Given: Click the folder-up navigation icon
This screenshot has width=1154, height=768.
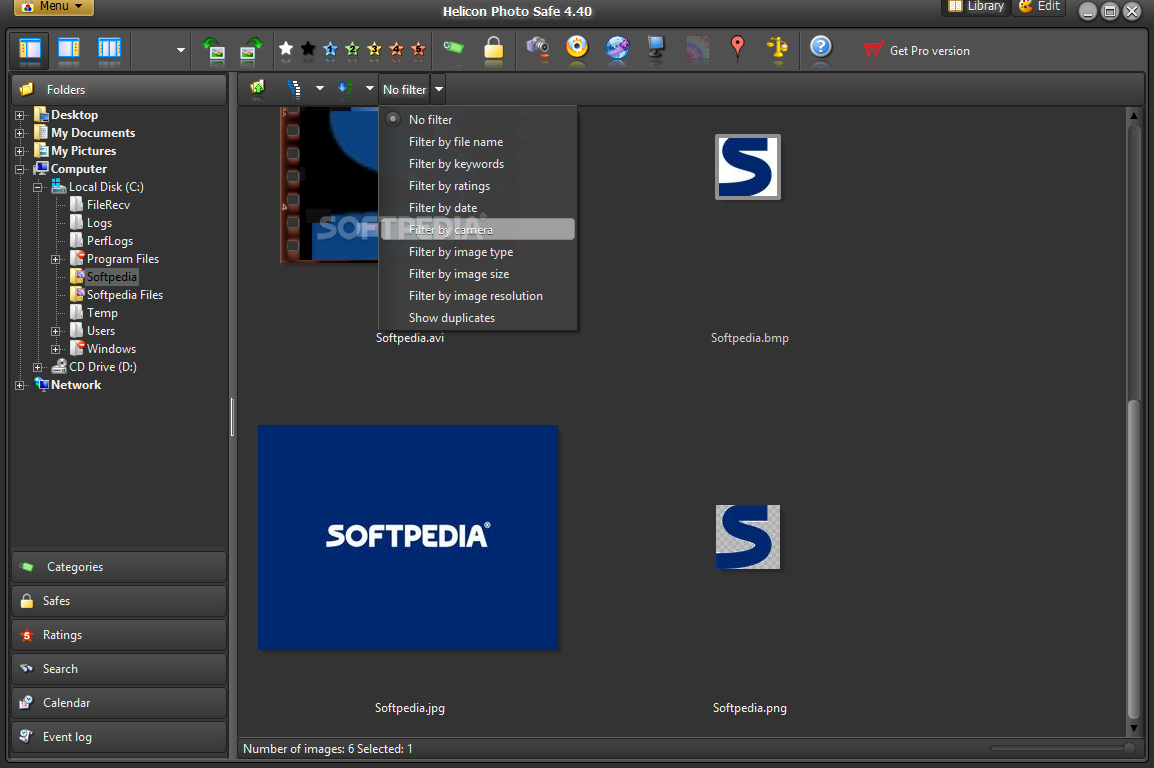Looking at the screenshot, I should [x=257, y=88].
